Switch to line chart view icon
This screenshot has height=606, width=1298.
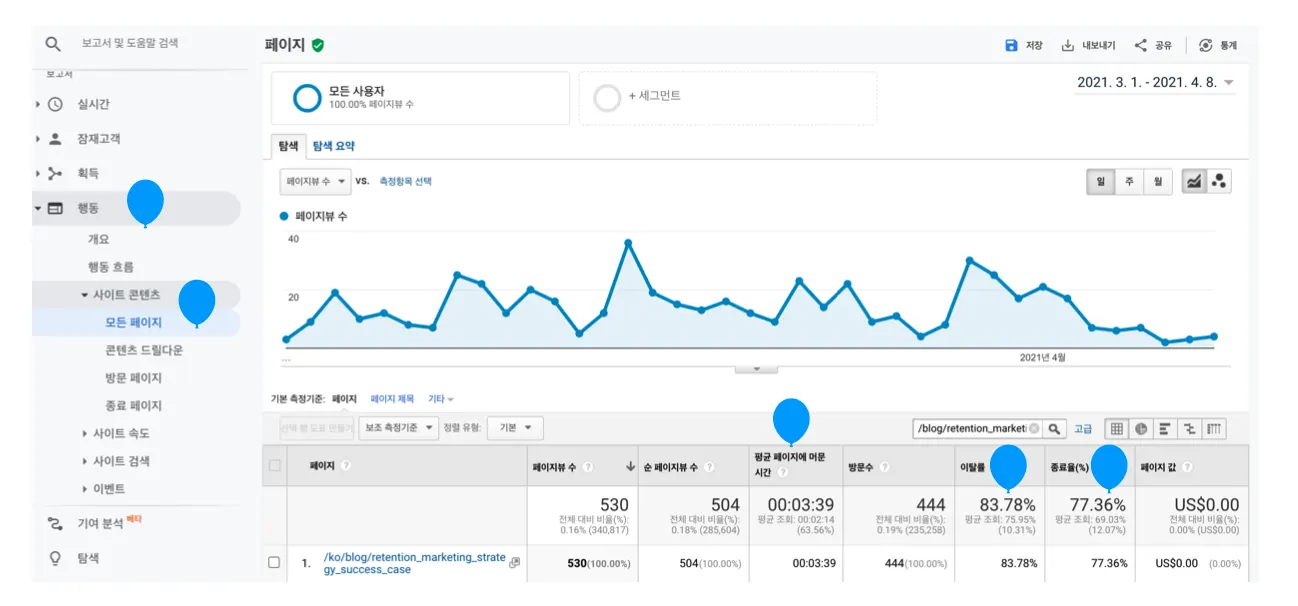[1194, 181]
